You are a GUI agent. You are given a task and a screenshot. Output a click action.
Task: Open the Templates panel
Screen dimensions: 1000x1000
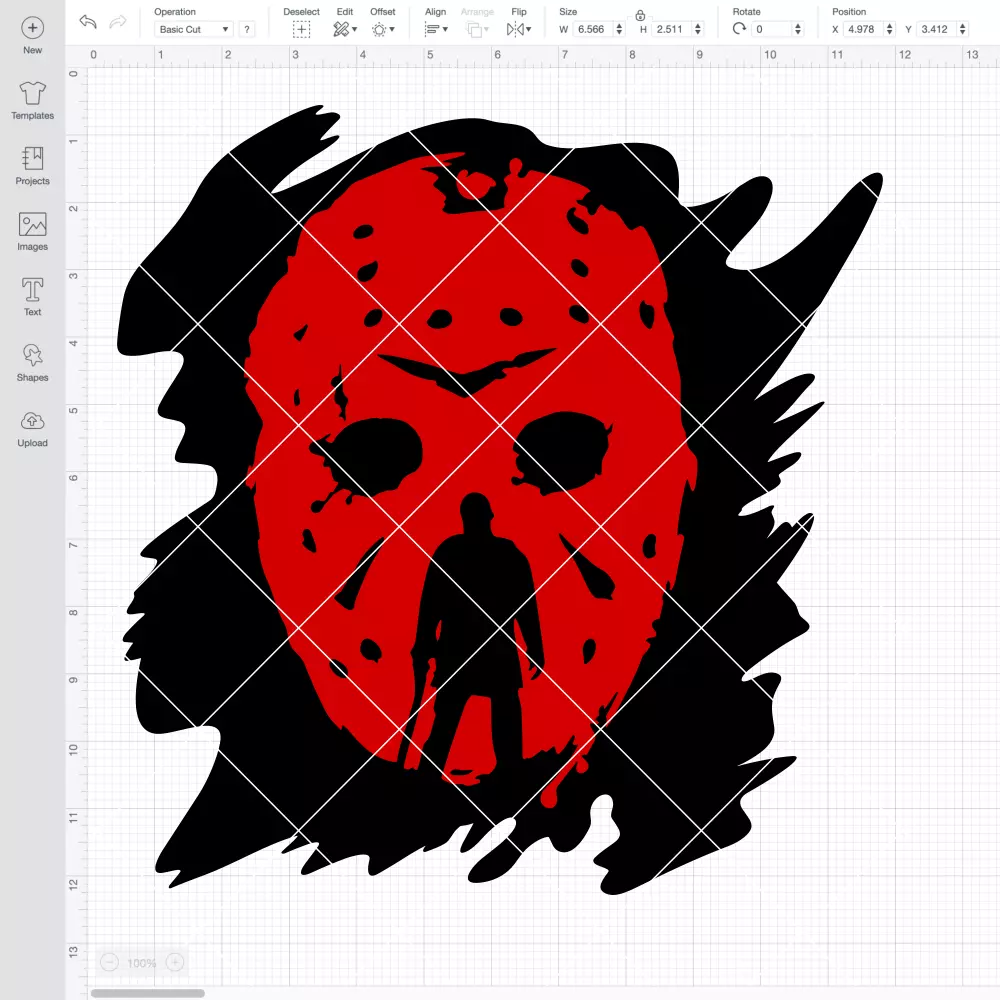[x=33, y=101]
